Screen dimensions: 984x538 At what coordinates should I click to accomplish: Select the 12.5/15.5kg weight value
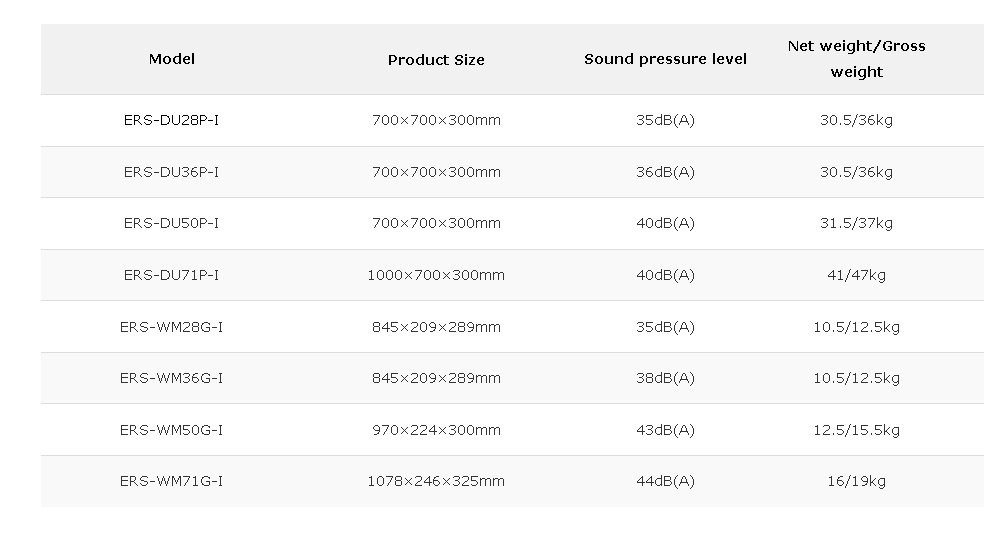pyautogui.click(x=857, y=430)
